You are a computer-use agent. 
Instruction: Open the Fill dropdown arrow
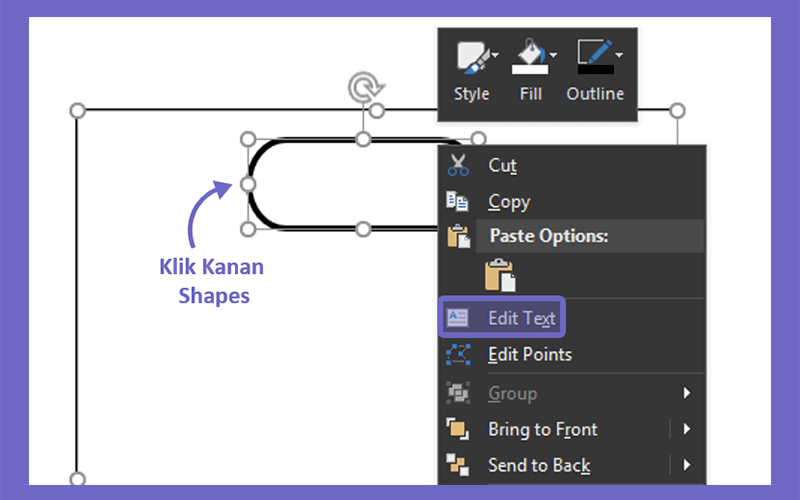coord(554,54)
